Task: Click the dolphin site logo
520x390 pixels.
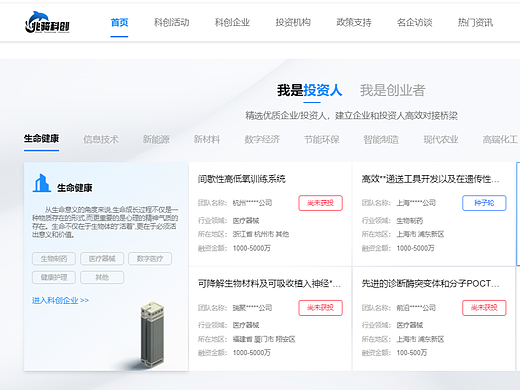Action: click(x=47, y=22)
